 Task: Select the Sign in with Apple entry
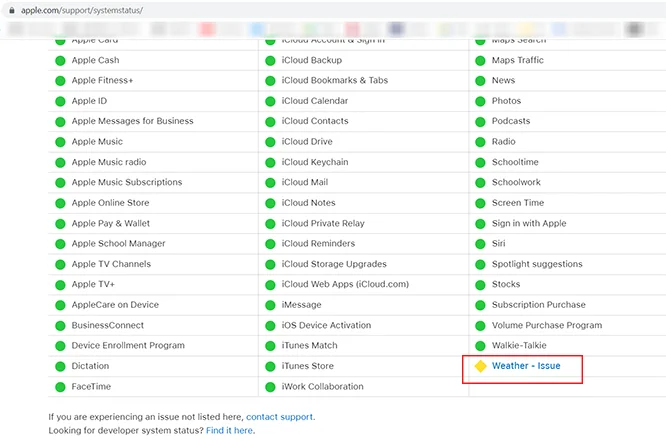[x=529, y=223]
